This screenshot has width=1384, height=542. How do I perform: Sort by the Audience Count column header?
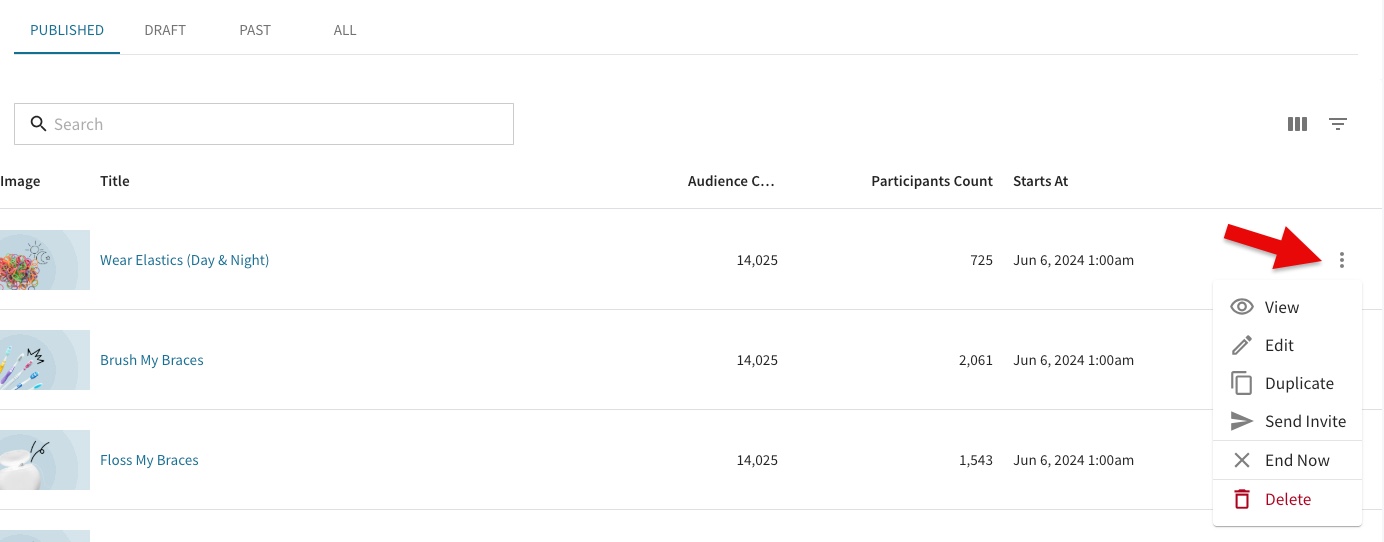pyautogui.click(x=732, y=181)
